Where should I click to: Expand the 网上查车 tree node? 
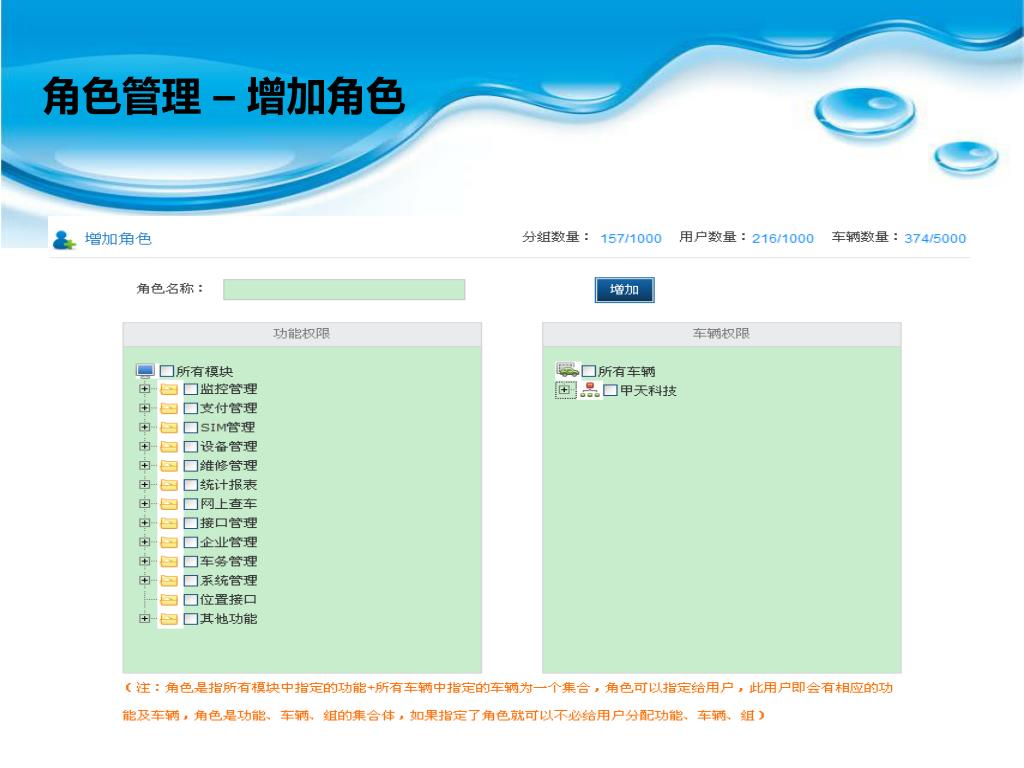pyautogui.click(x=145, y=504)
